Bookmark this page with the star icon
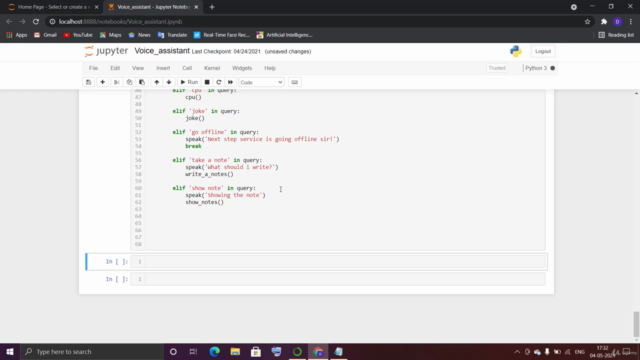Screen dimensions: 640x360 coord(587,22)
